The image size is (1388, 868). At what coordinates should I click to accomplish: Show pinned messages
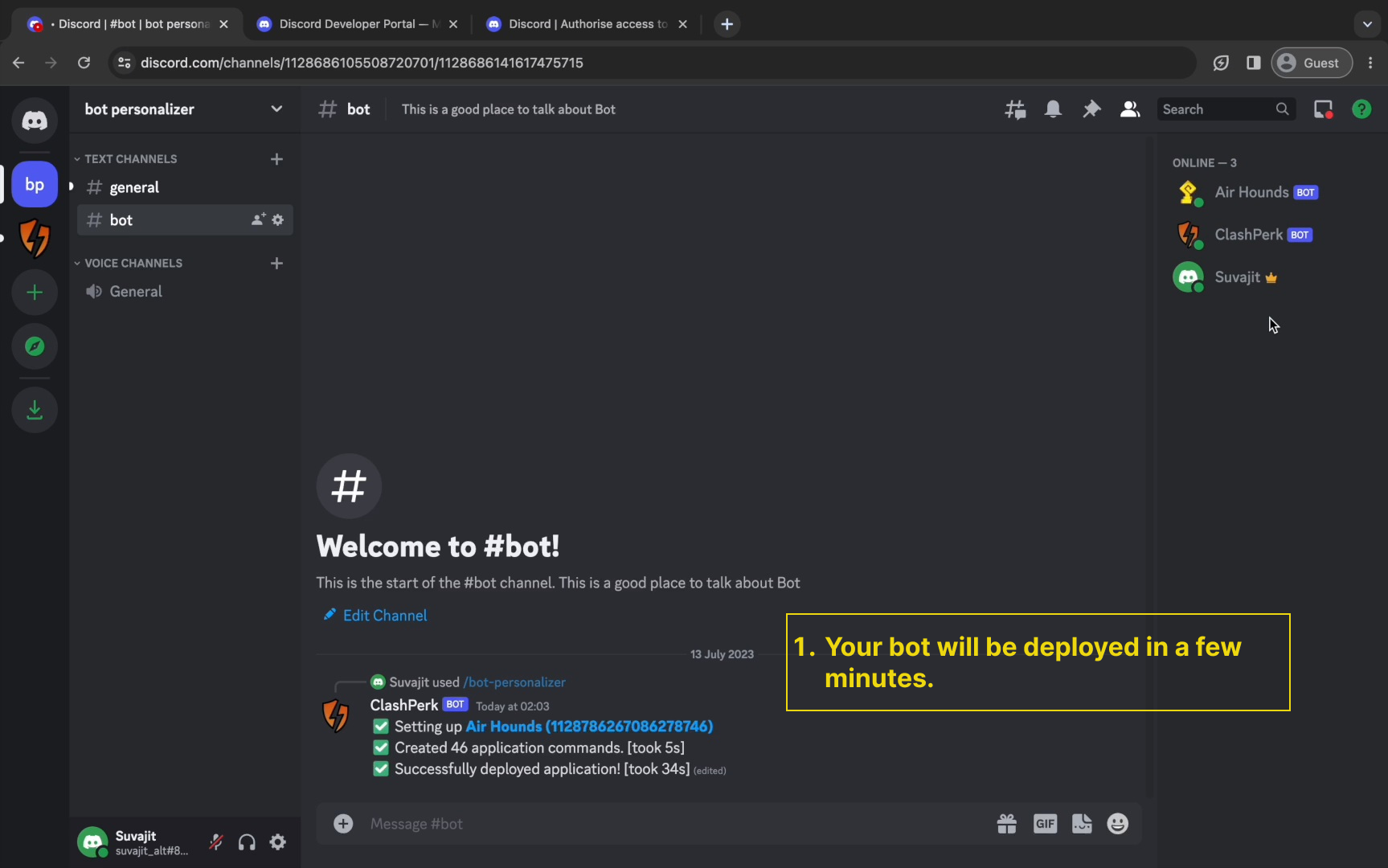coord(1091,109)
